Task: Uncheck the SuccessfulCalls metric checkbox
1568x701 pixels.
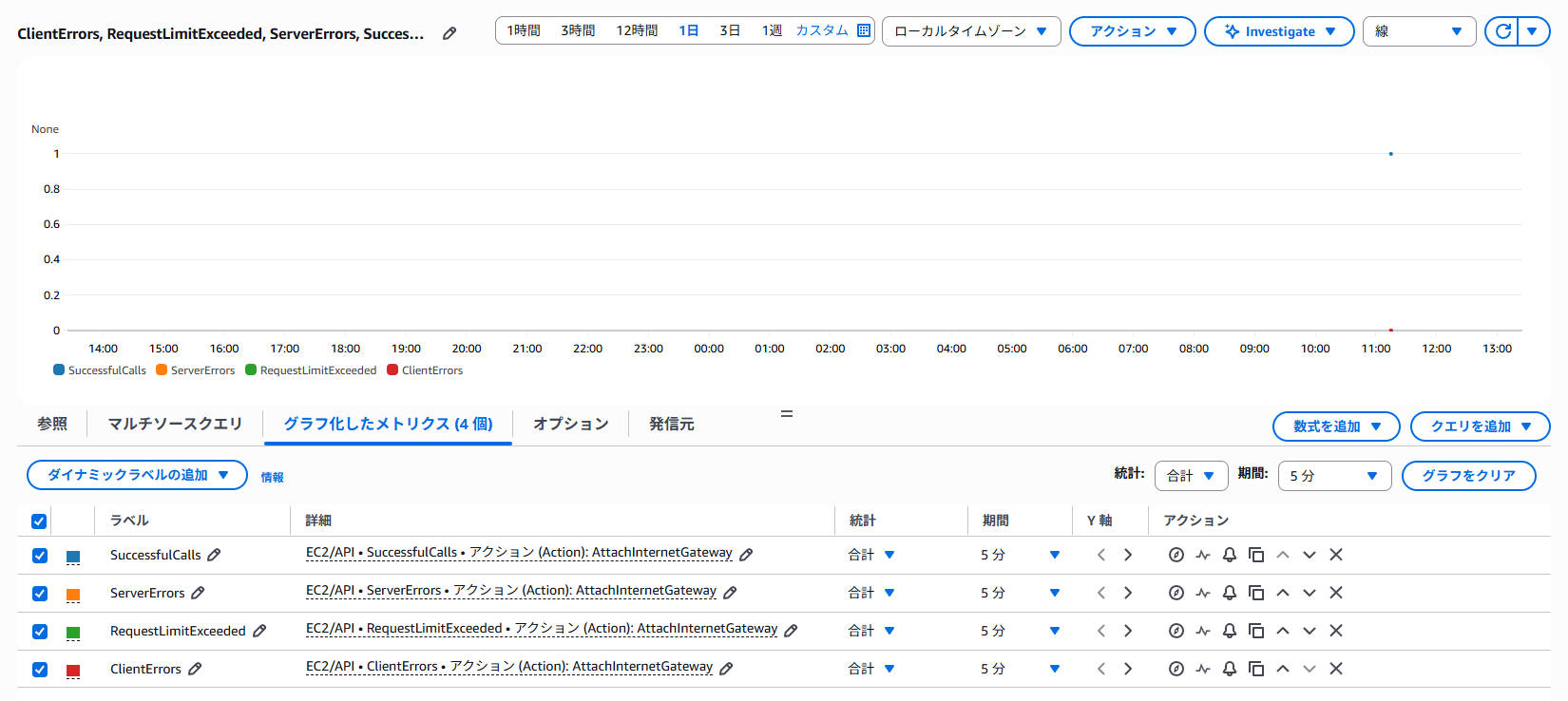Action: coord(39,556)
